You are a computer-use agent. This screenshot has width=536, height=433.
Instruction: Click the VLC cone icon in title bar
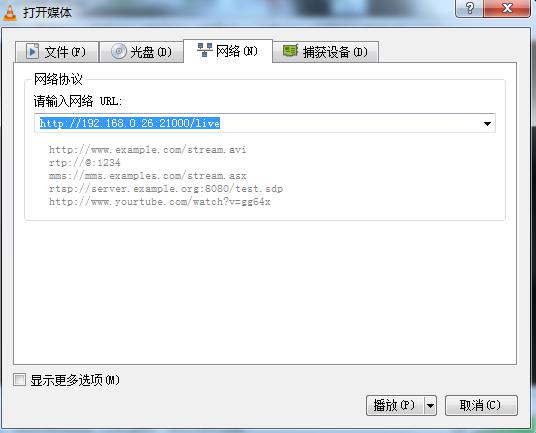click(x=10, y=13)
